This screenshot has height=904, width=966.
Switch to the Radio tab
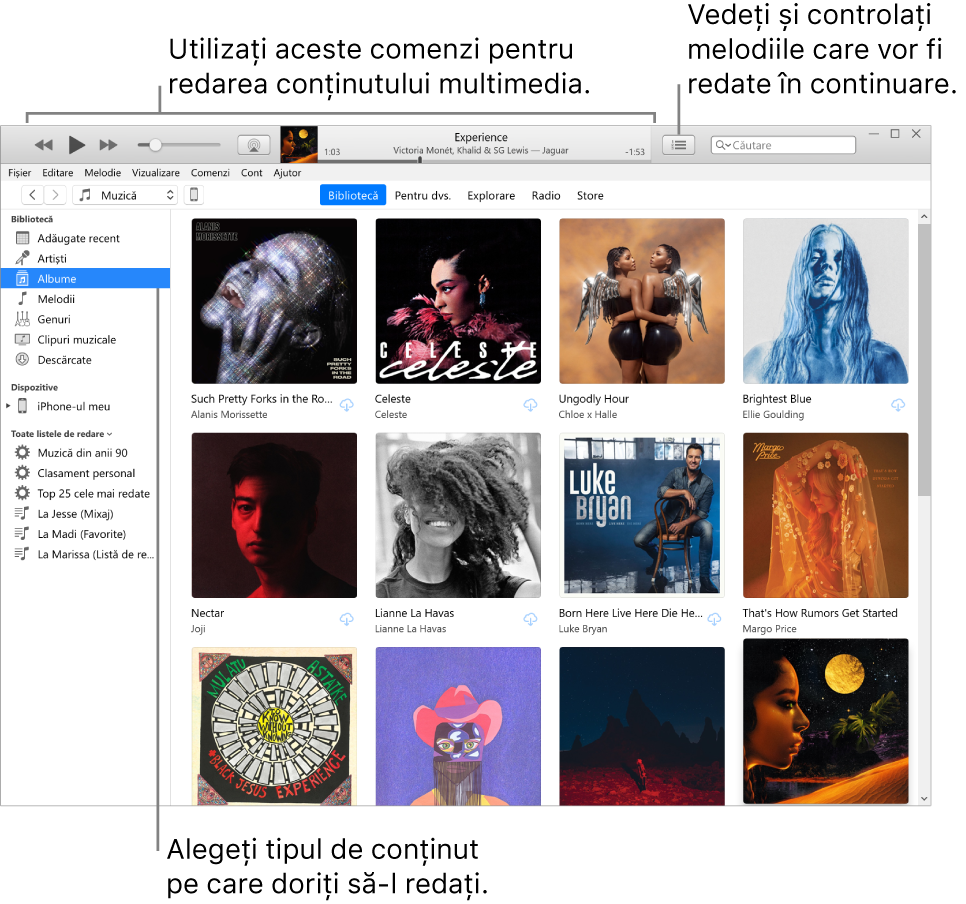tap(546, 195)
